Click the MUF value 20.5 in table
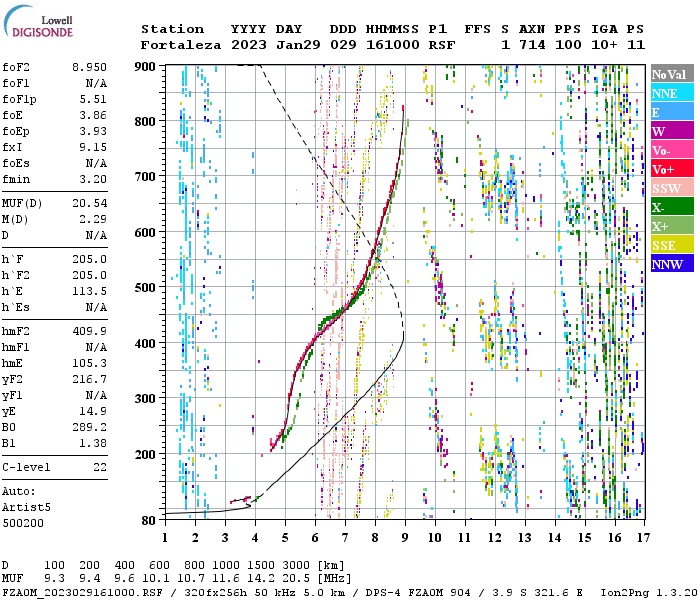The image size is (700, 600). (296, 579)
